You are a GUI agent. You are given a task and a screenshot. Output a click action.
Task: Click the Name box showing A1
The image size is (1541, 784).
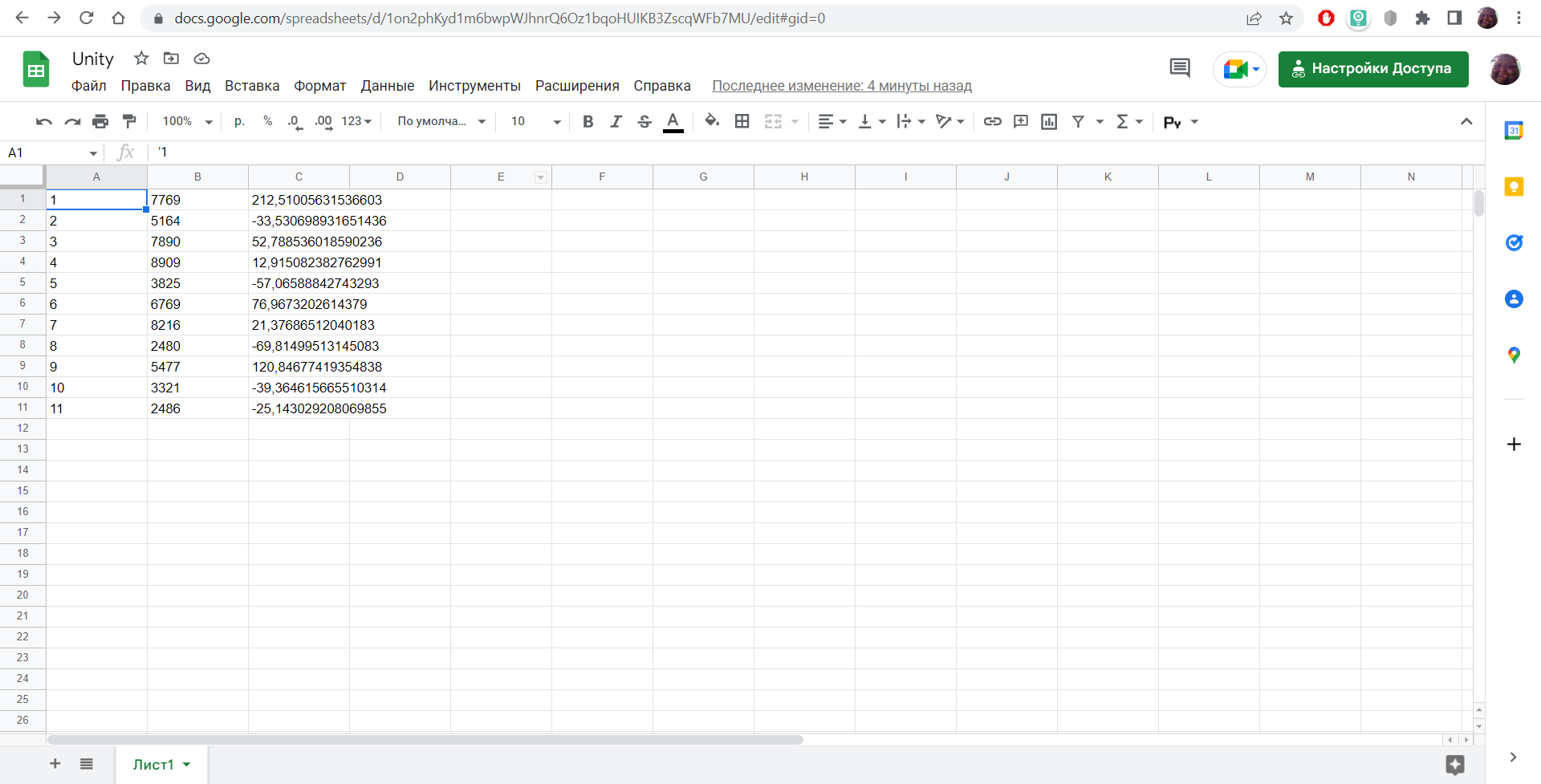pyautogui.click(x=52, y=152)
